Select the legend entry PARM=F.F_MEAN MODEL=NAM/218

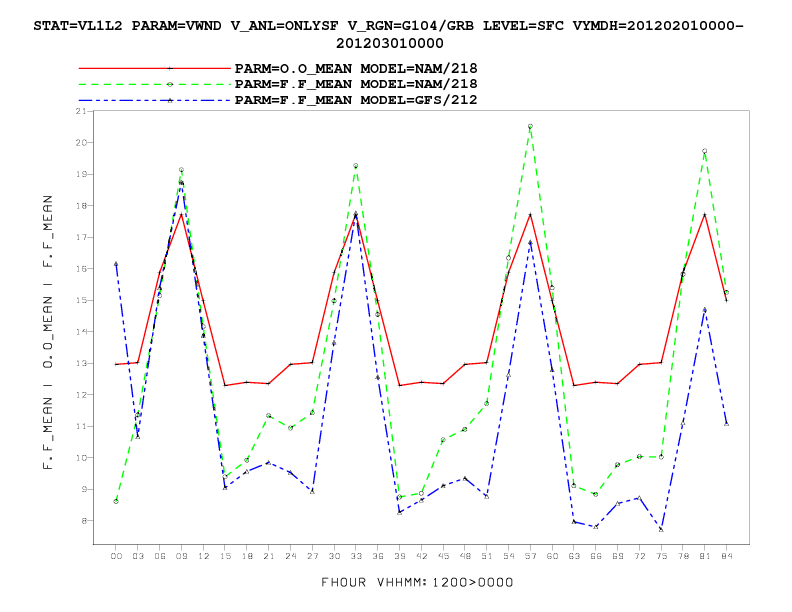click(356, 84)
